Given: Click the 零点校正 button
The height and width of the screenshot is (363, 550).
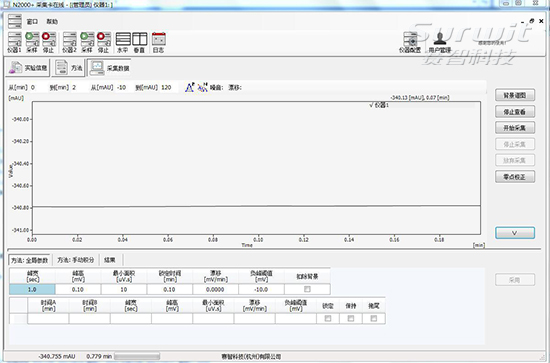Looking at the screenshot, I should tap(515, 177).
